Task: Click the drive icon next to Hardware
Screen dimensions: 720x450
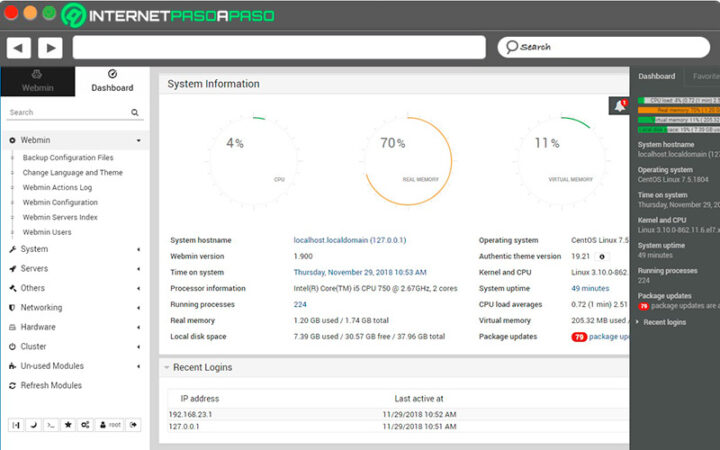Action: point(12,327)
